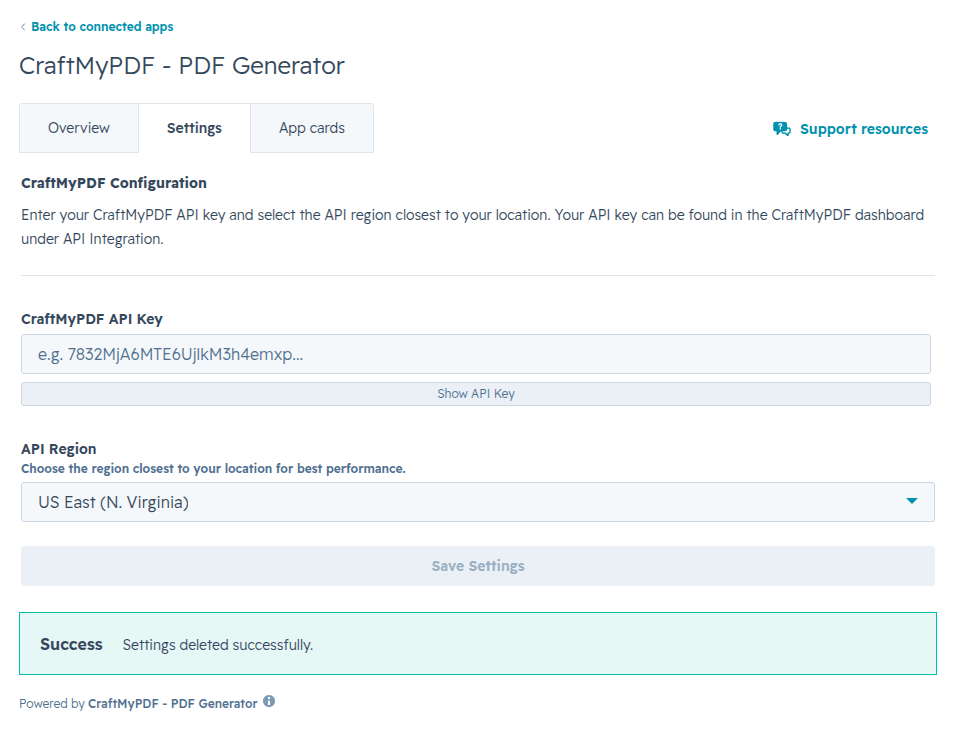
Task: Focus the CraftMyPDF API Key field
Action: 476,354
